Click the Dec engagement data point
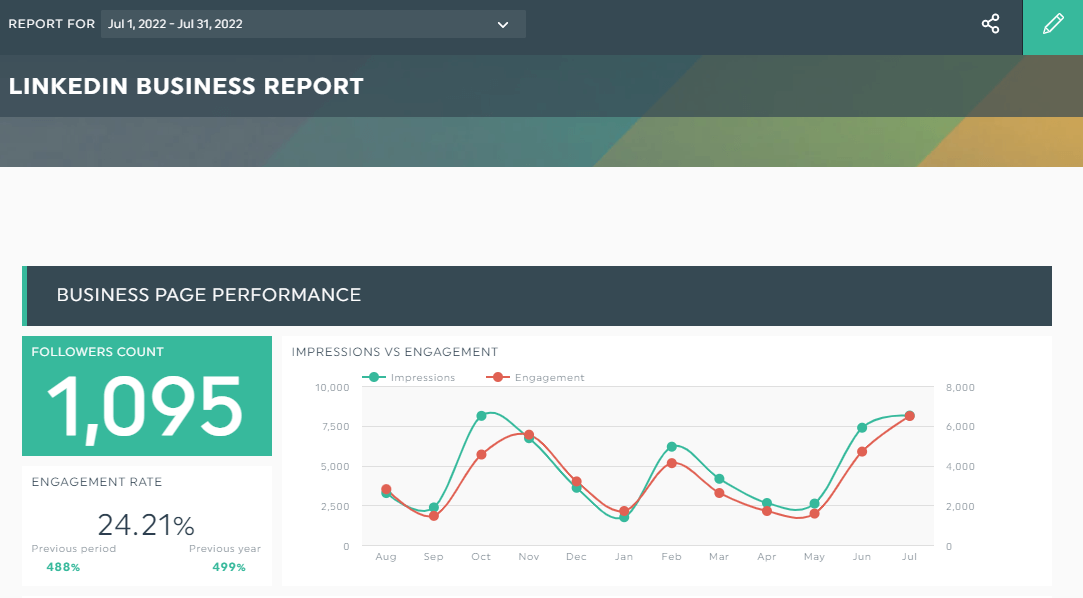The height and width of the screenshot is (598, 1083). pyautogui.click(x=577, y=481)
